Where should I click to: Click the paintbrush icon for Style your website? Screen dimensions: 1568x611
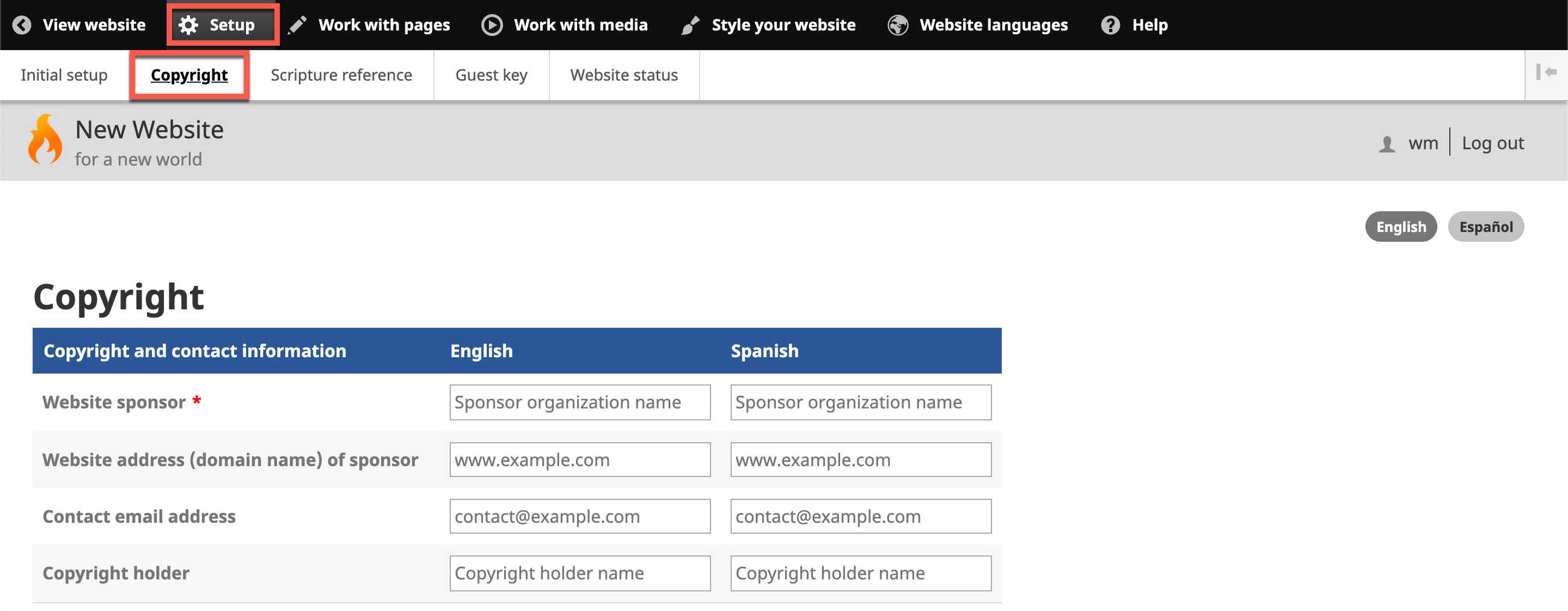point(691,25)
